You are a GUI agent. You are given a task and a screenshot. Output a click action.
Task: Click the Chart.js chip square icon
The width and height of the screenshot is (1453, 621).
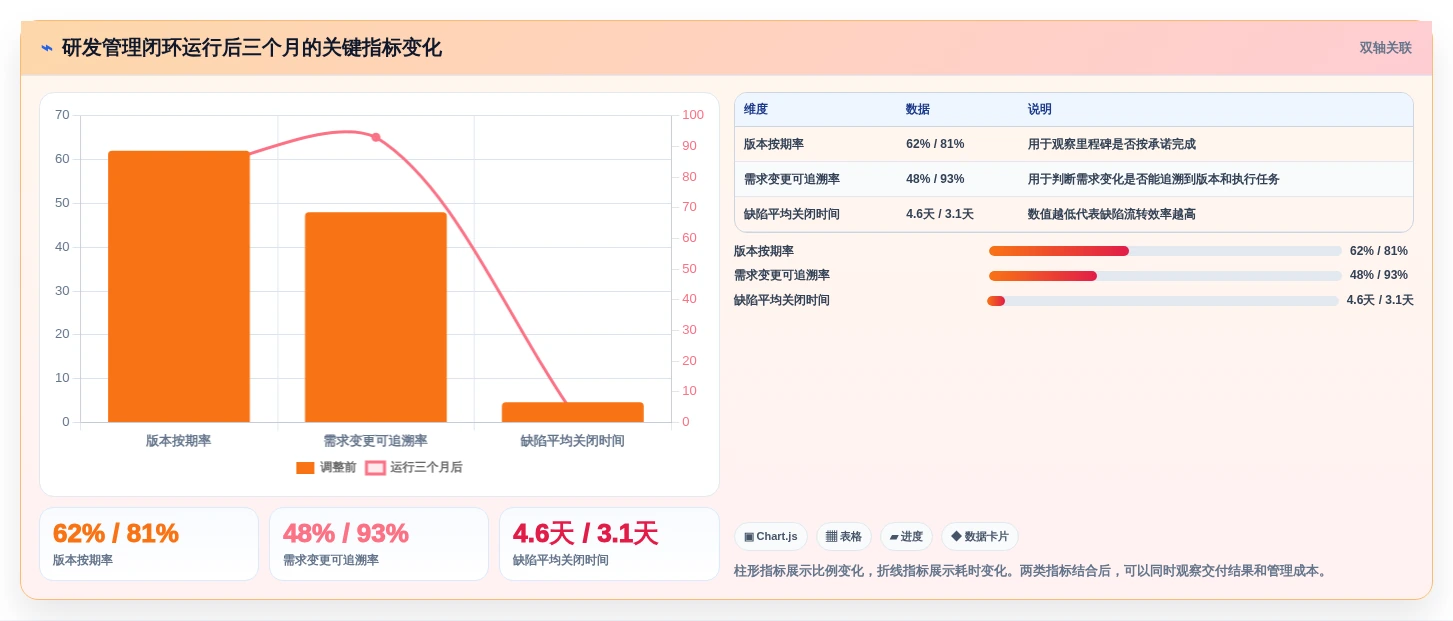point(749,537)
